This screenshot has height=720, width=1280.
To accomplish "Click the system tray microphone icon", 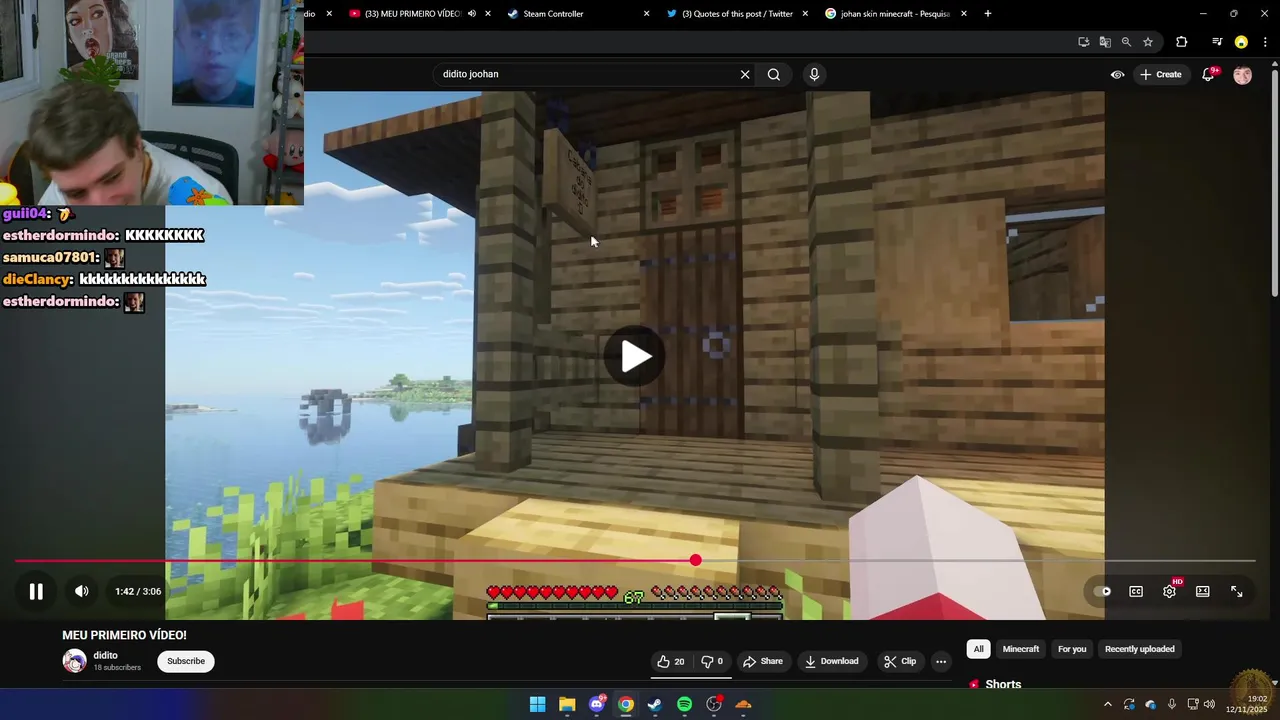I will tap(1172, 704).
